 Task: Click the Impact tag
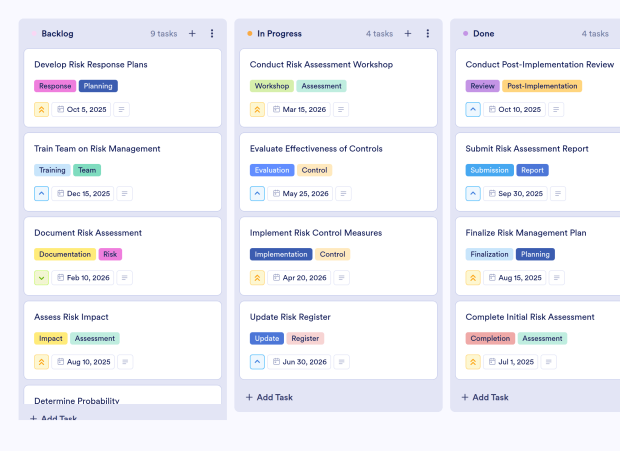point(51,339)
